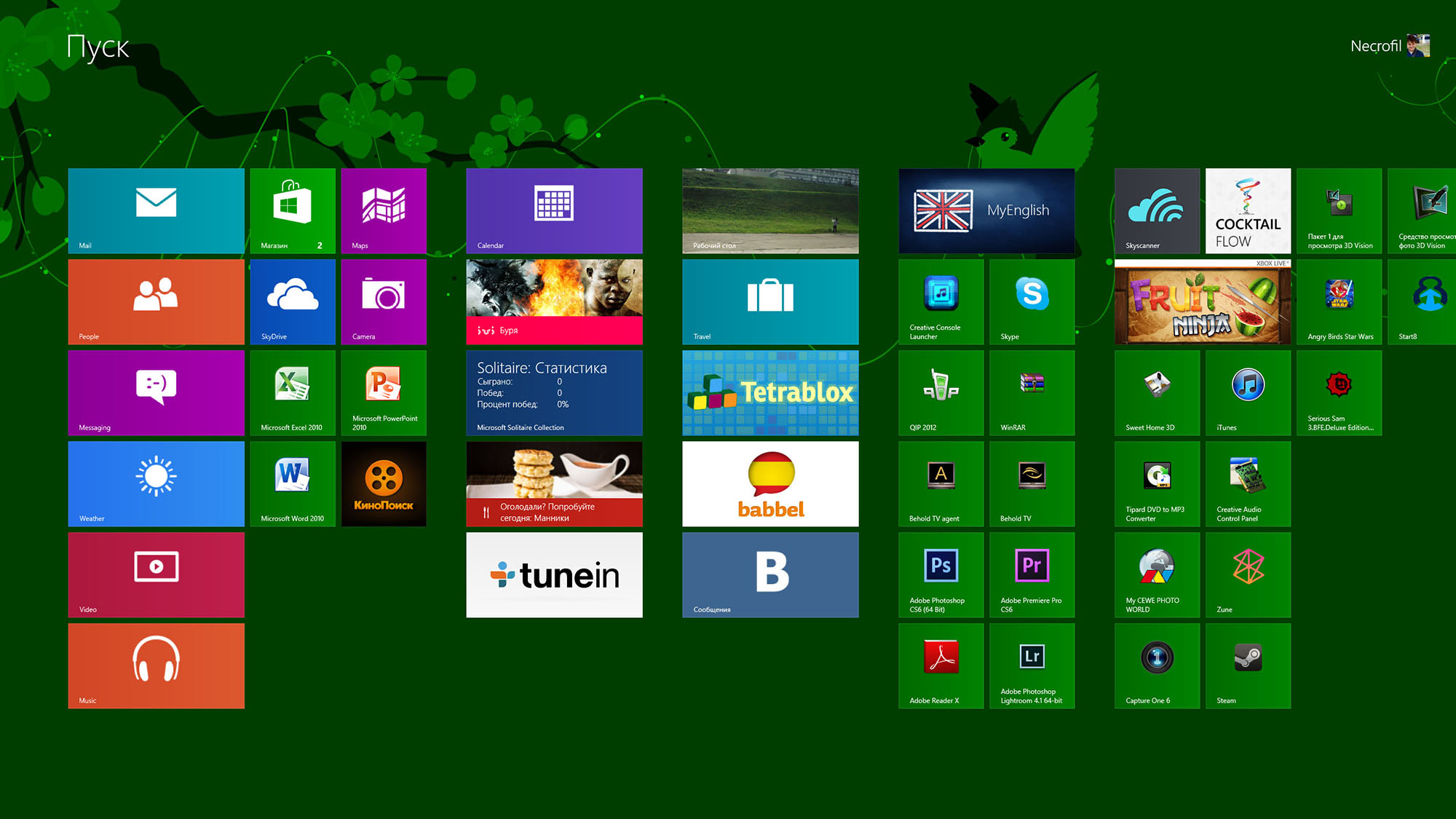
Task: Open the Mail tile
Action: [x=156, y=210]
